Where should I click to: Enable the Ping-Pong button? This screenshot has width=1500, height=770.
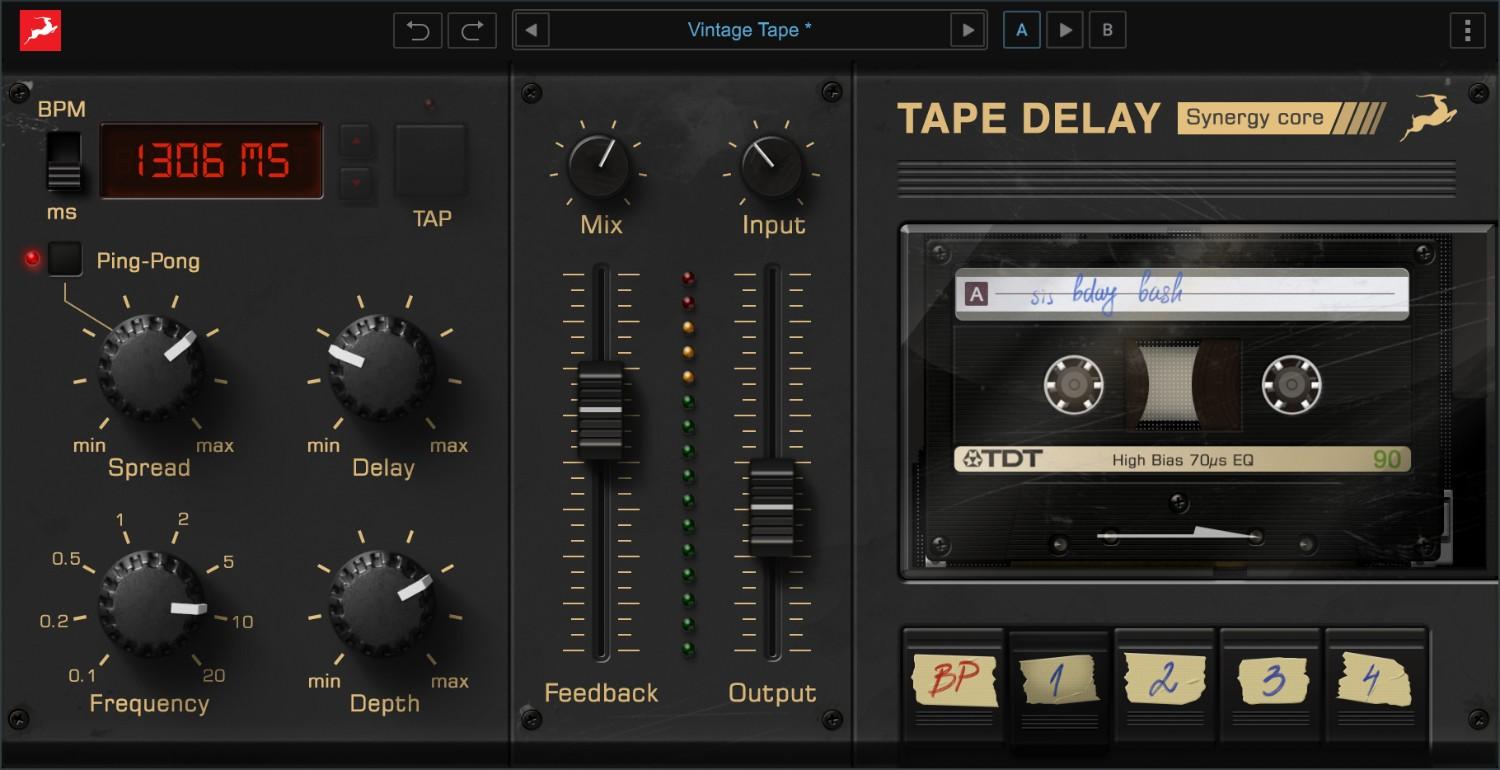[66, 260]
